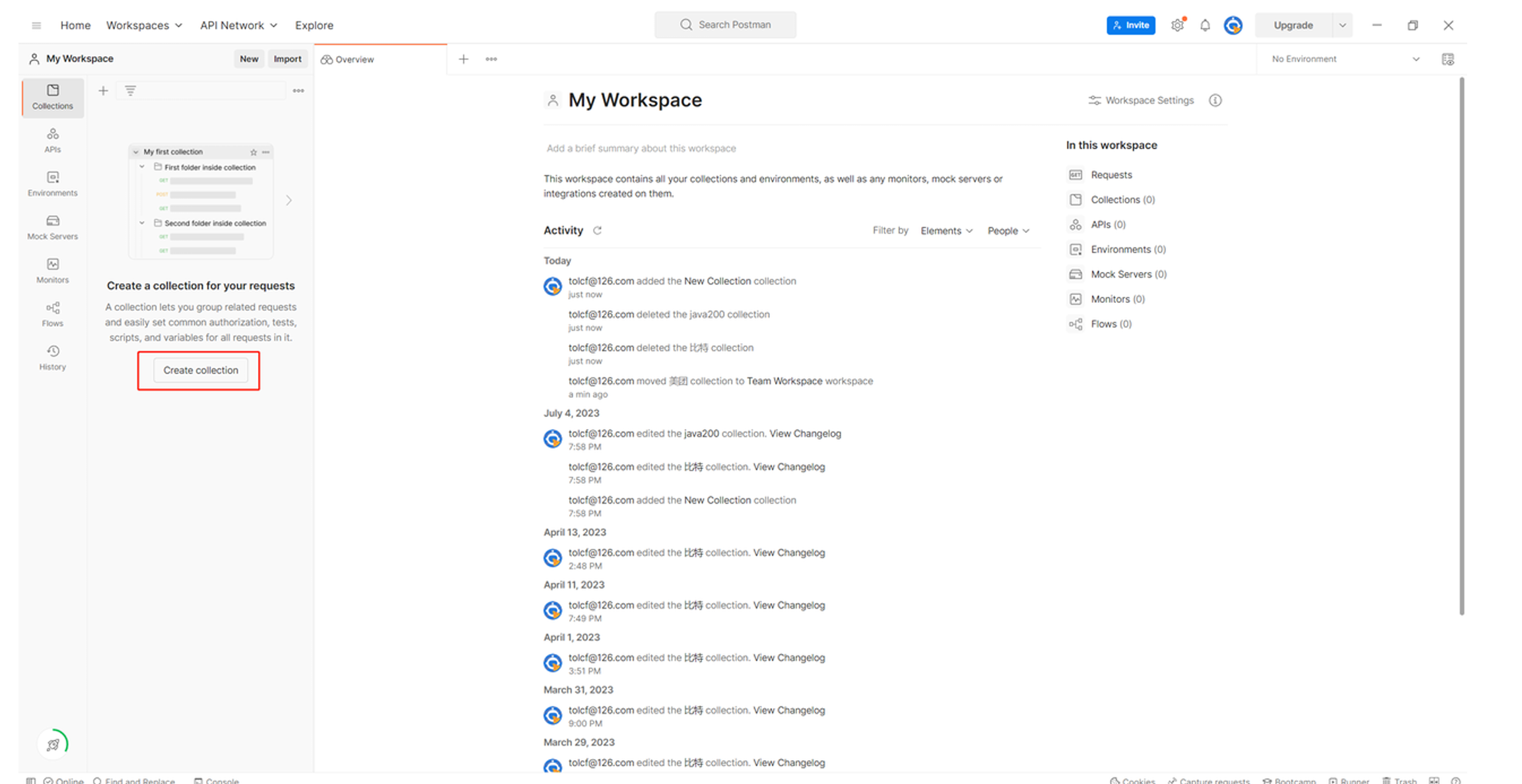Open the Flows sidebar section
This screenshot has width=1522, height=784.
[x=53, y=315]
